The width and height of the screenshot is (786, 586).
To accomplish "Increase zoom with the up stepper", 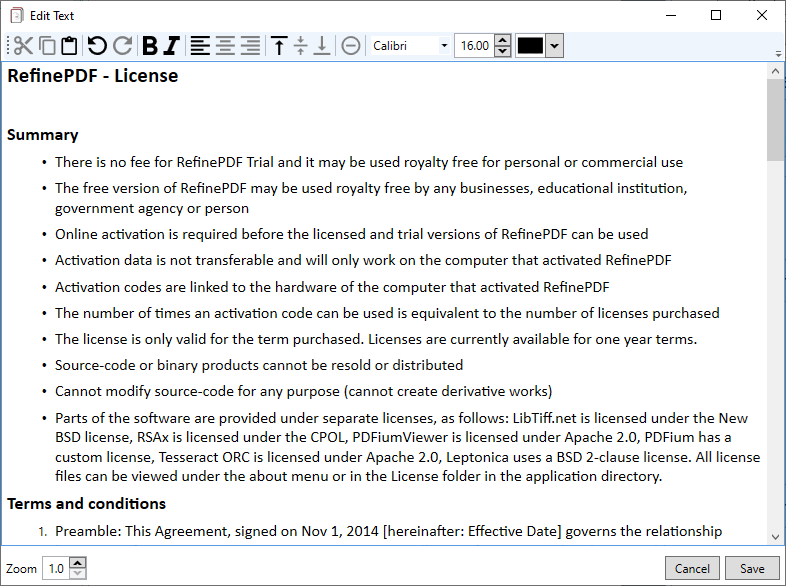I will (78, 562).
